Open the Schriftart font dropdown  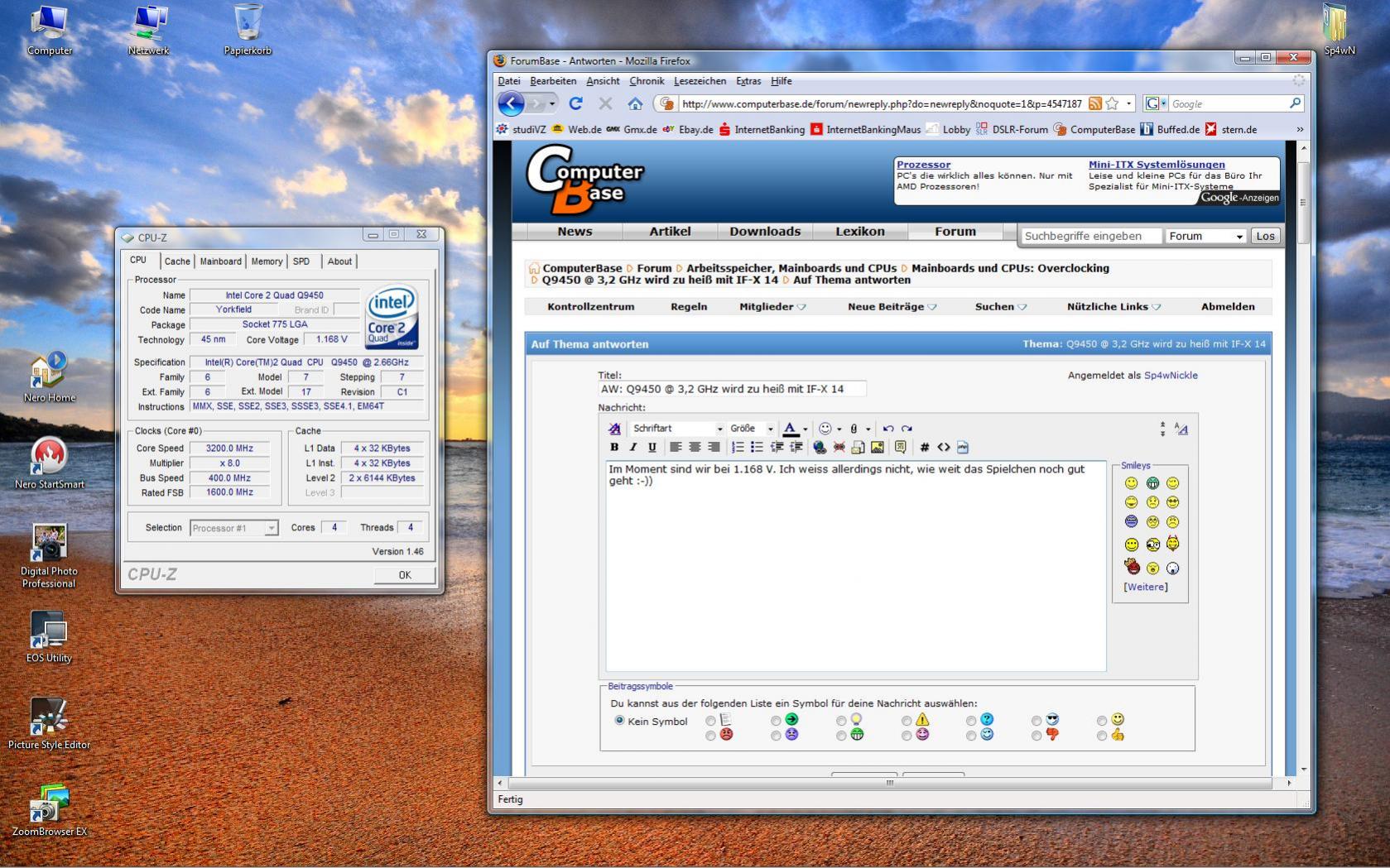(x=677, y=429)
